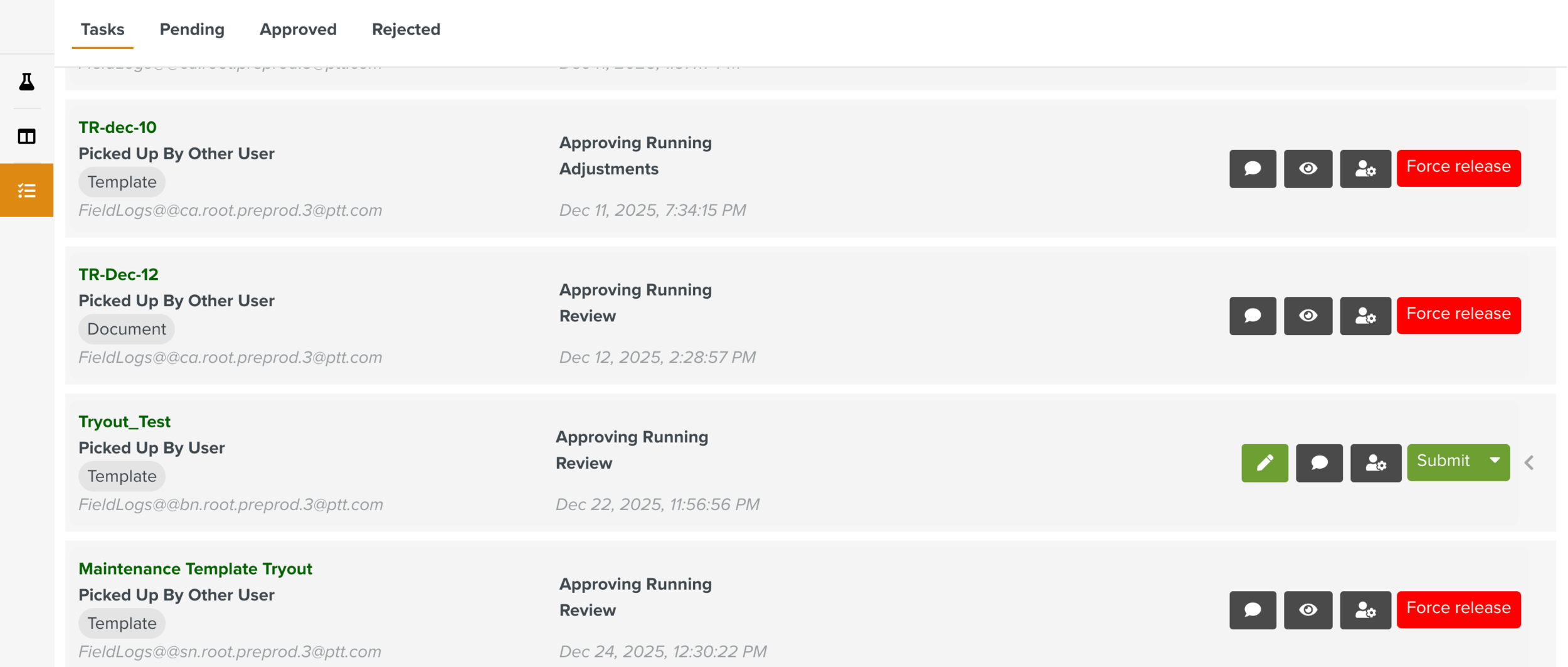Image resolution: width=1568 pixels, height=667 pixels.
Task: Open the flask icon in the sidebar
Action: click(26, 82)
